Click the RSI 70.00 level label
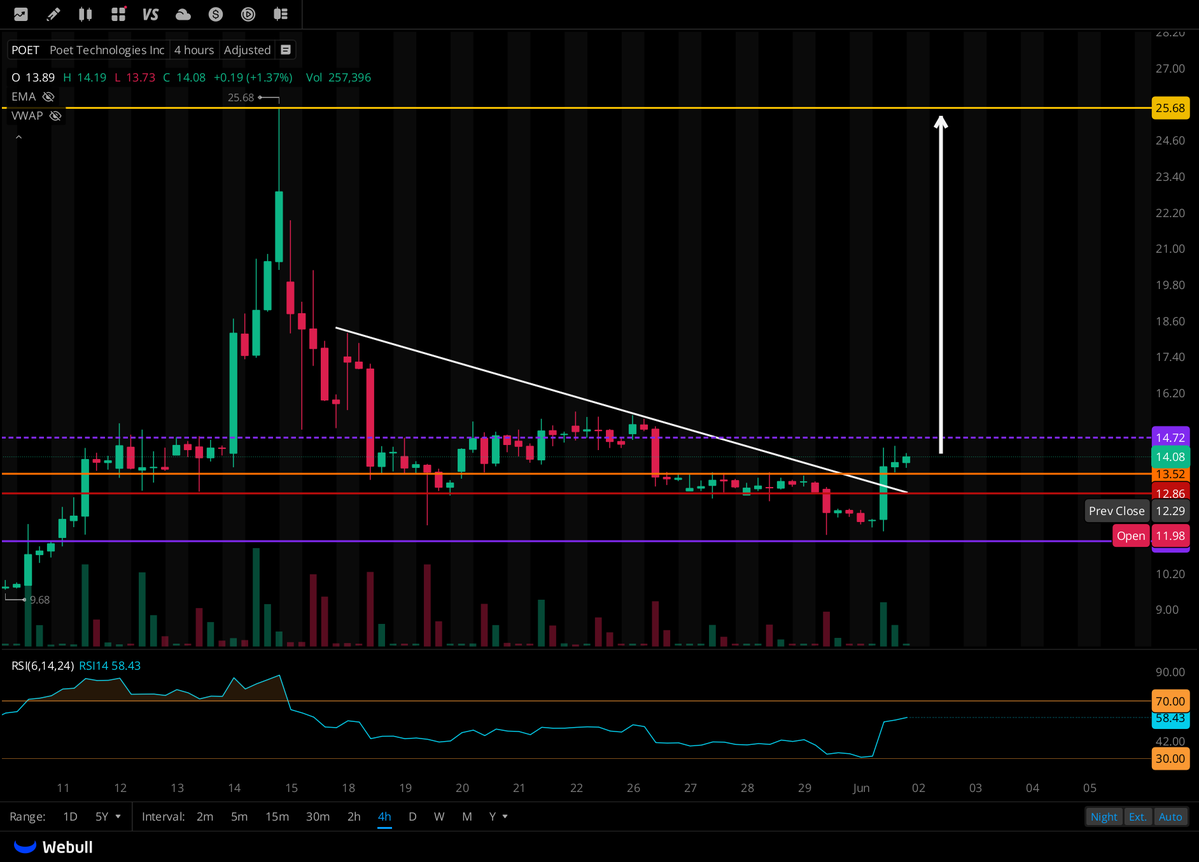1199x862 pixels. [1170, 701]
